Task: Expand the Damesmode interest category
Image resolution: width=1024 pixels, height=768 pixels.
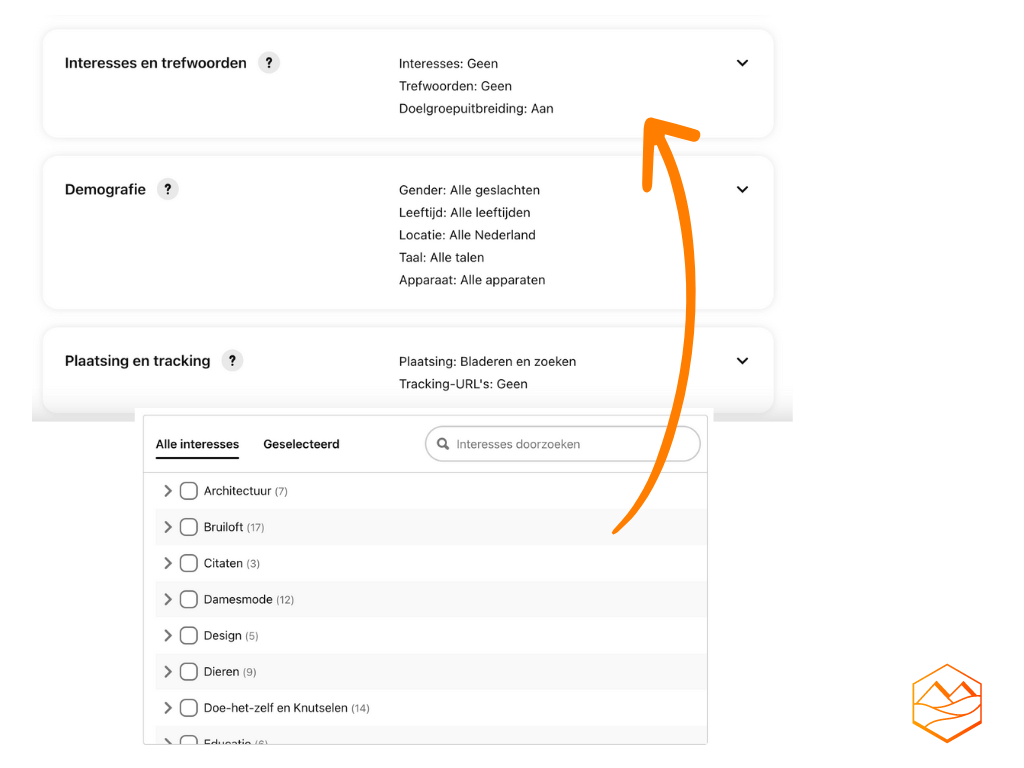Action: (168, 599)
